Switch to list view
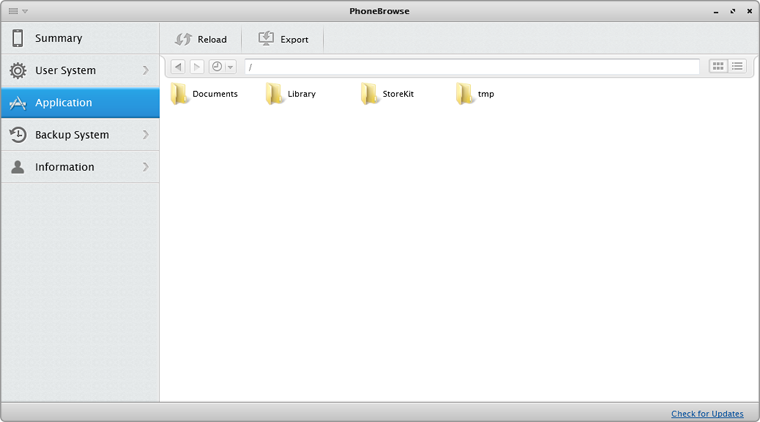Screen dimensions: 760x422 [x=738, y=66]
